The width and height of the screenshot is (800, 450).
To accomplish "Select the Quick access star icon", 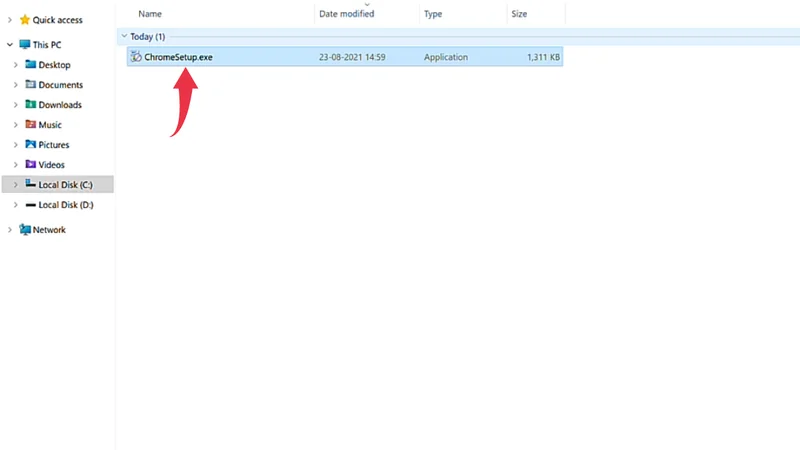I will [25, 19].
